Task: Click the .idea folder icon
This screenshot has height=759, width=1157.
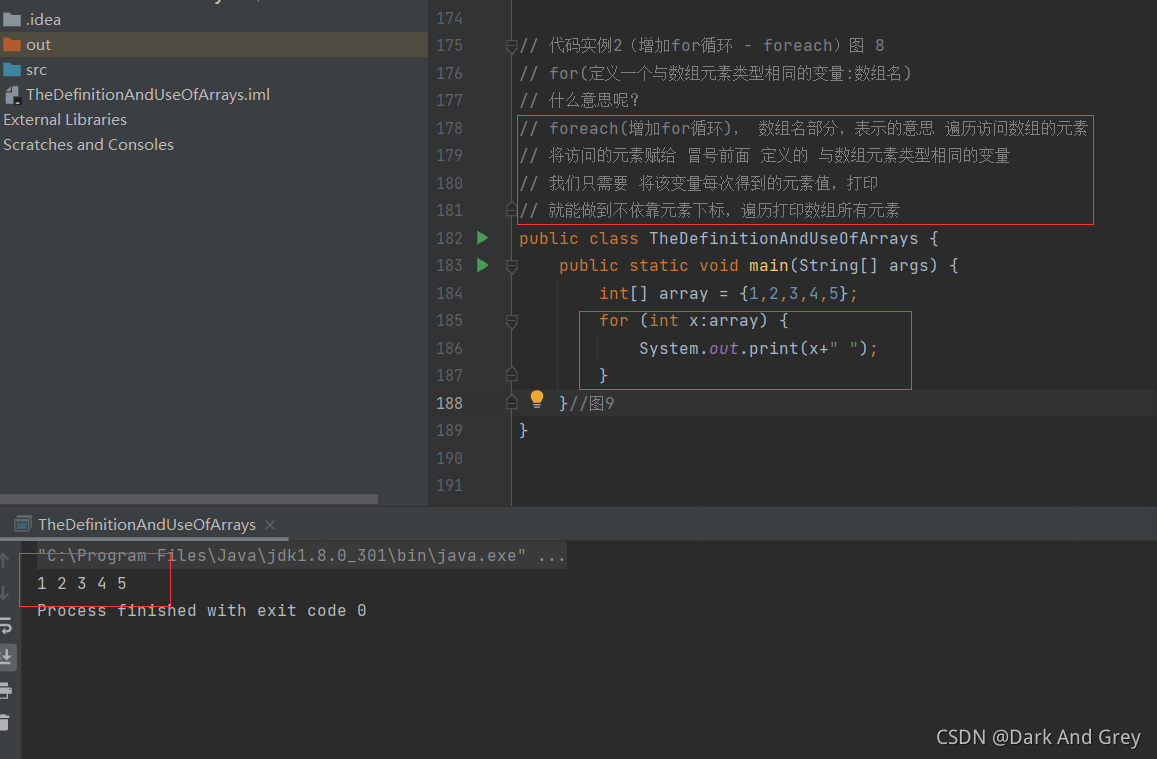Action: coord(12,19)
